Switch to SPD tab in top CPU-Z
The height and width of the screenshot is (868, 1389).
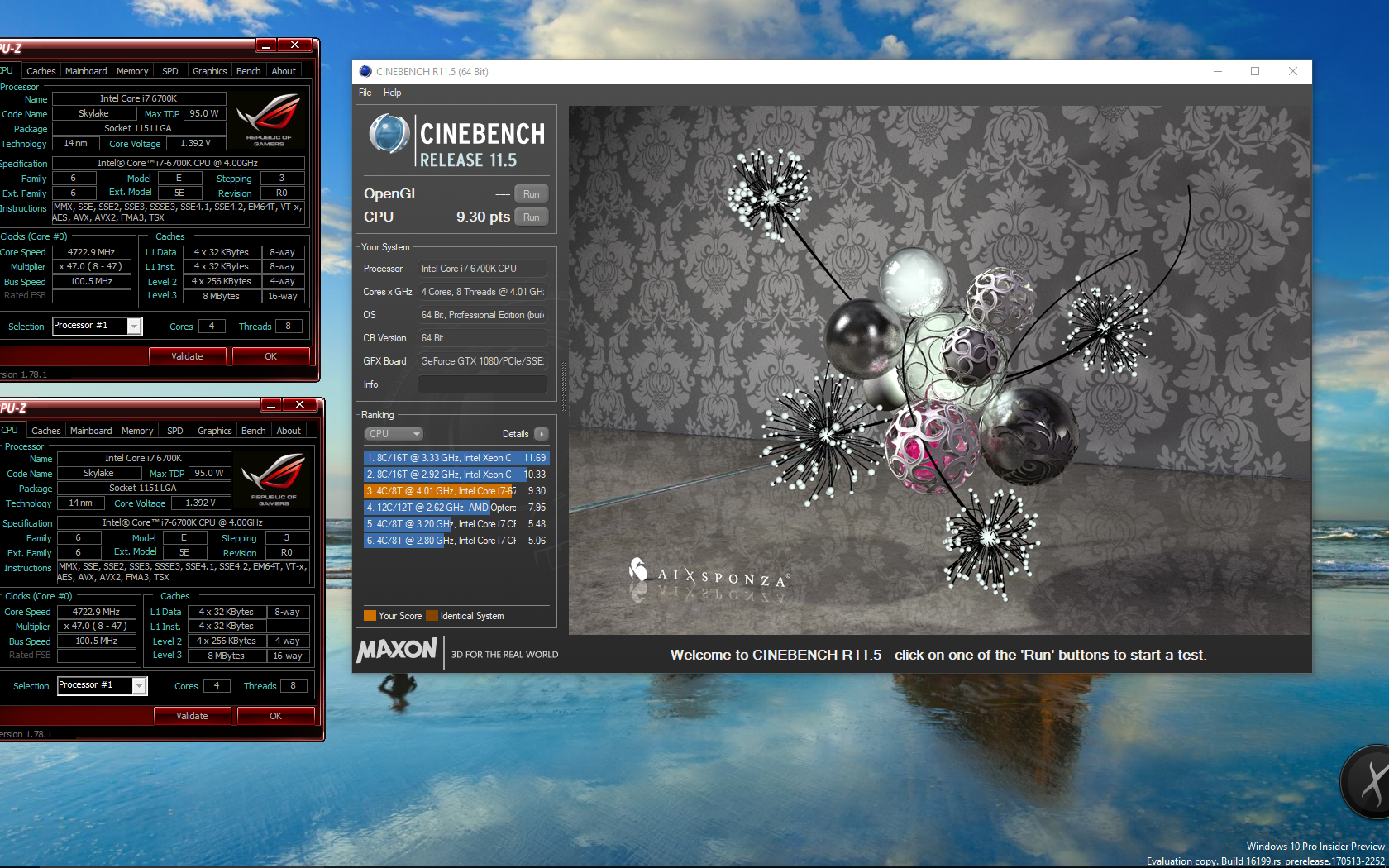point(170,71)
